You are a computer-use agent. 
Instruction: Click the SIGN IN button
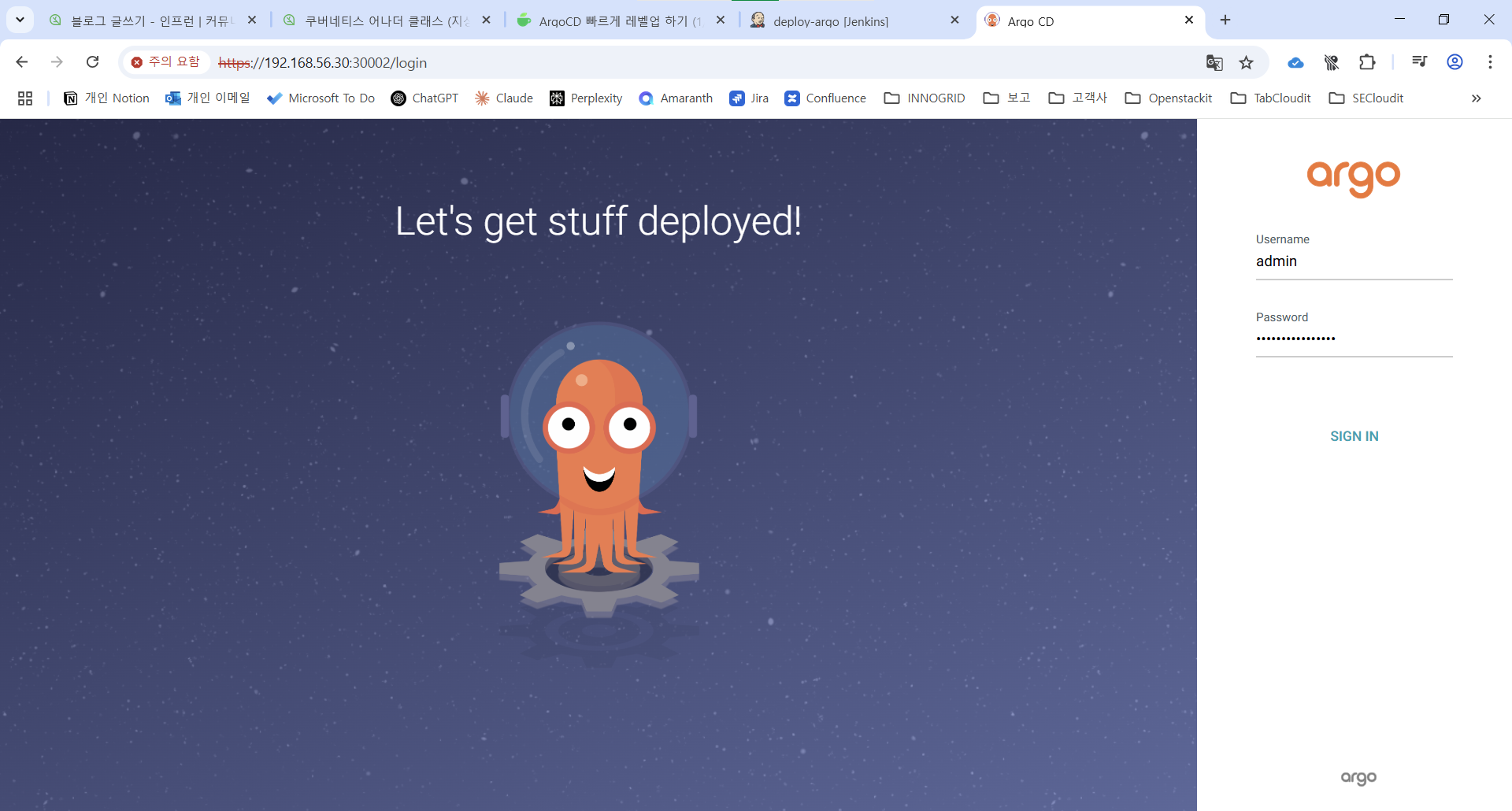pyautogui.click(x=1354, y=436)
